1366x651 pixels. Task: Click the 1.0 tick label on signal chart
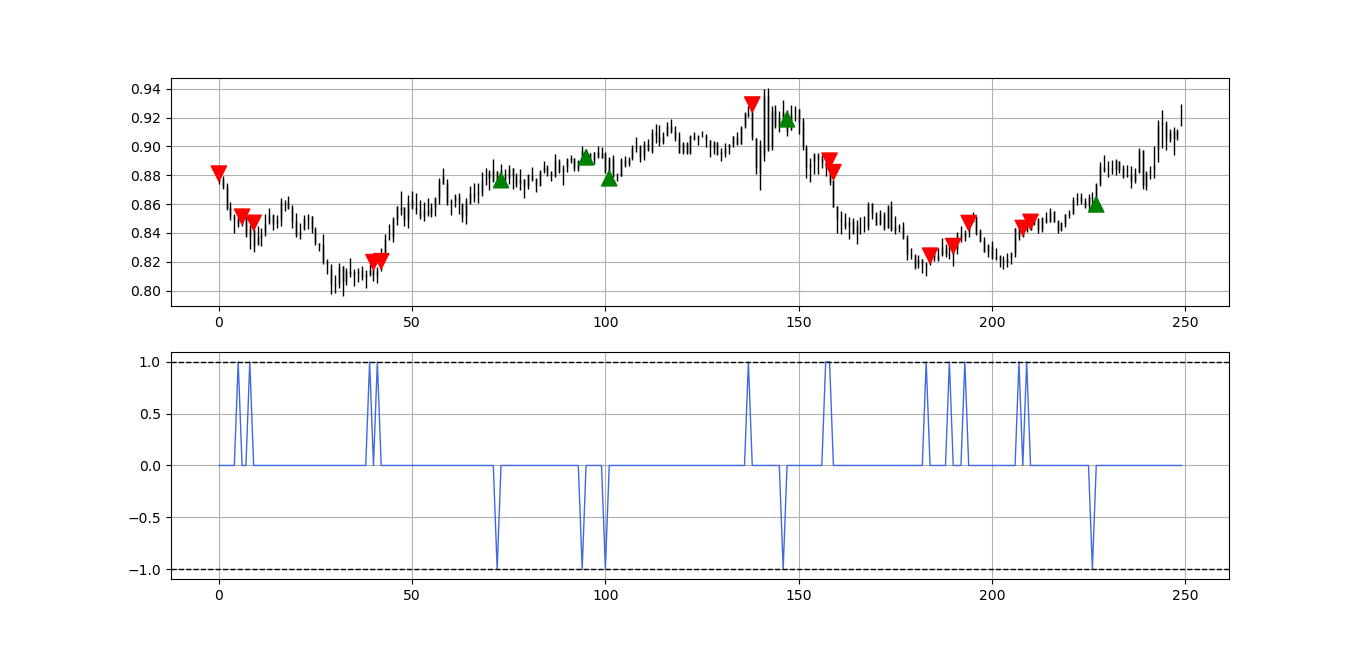pyautogui.click(x=150, y=362)
